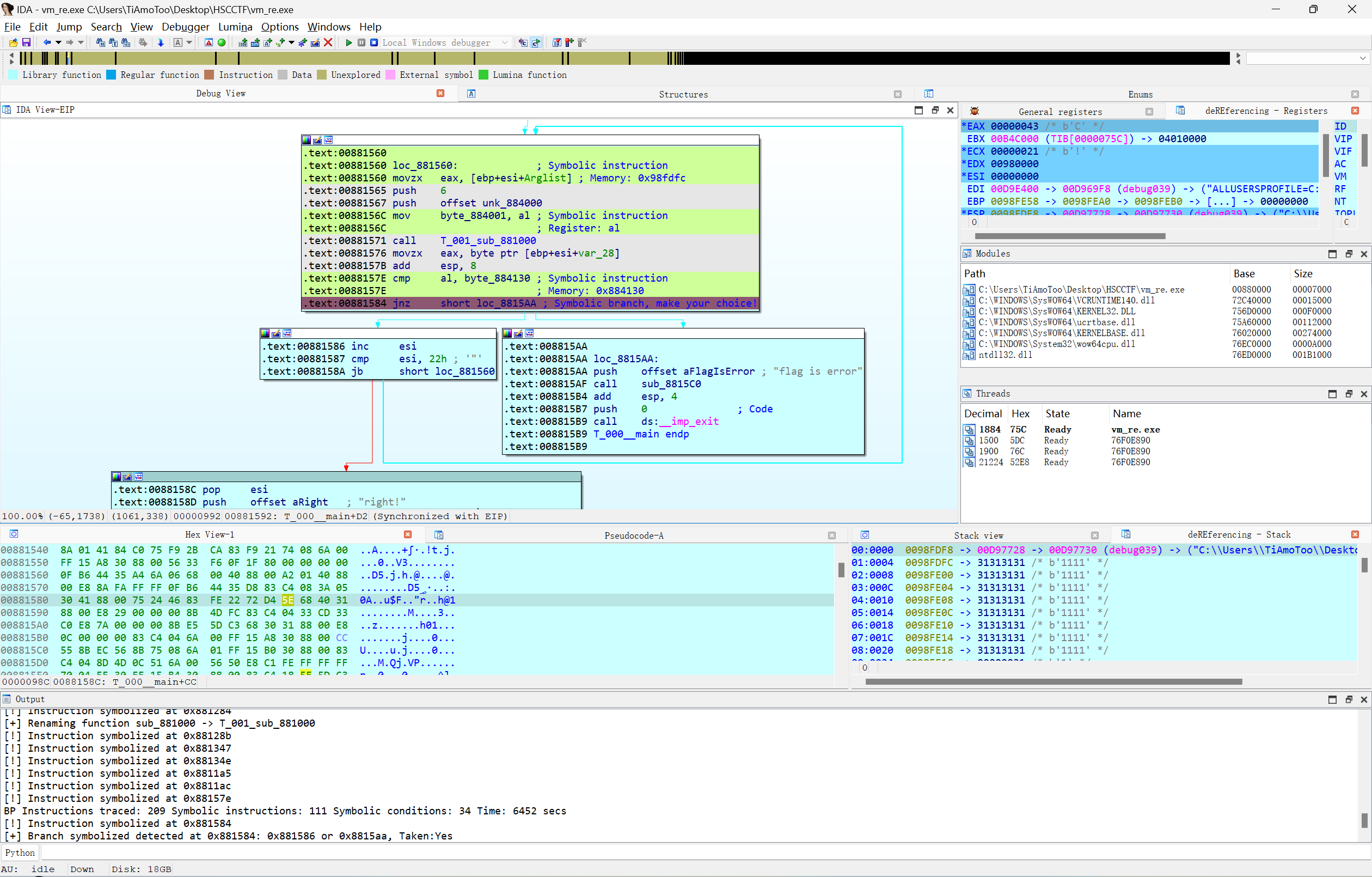Viewport: 1372px width, 877px height.
Task: Switch to the Structures tab
Action: point(683,94)
